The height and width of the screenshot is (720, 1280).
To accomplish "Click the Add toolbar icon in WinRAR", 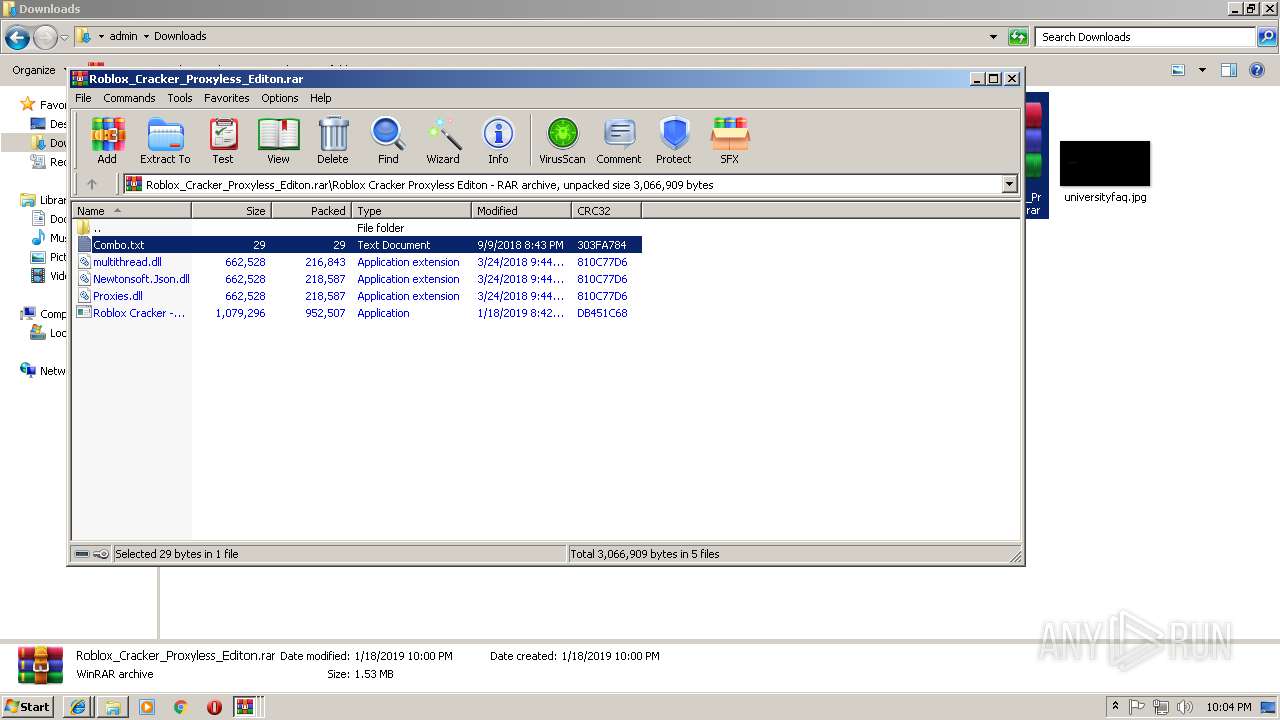I will (107, 141).
